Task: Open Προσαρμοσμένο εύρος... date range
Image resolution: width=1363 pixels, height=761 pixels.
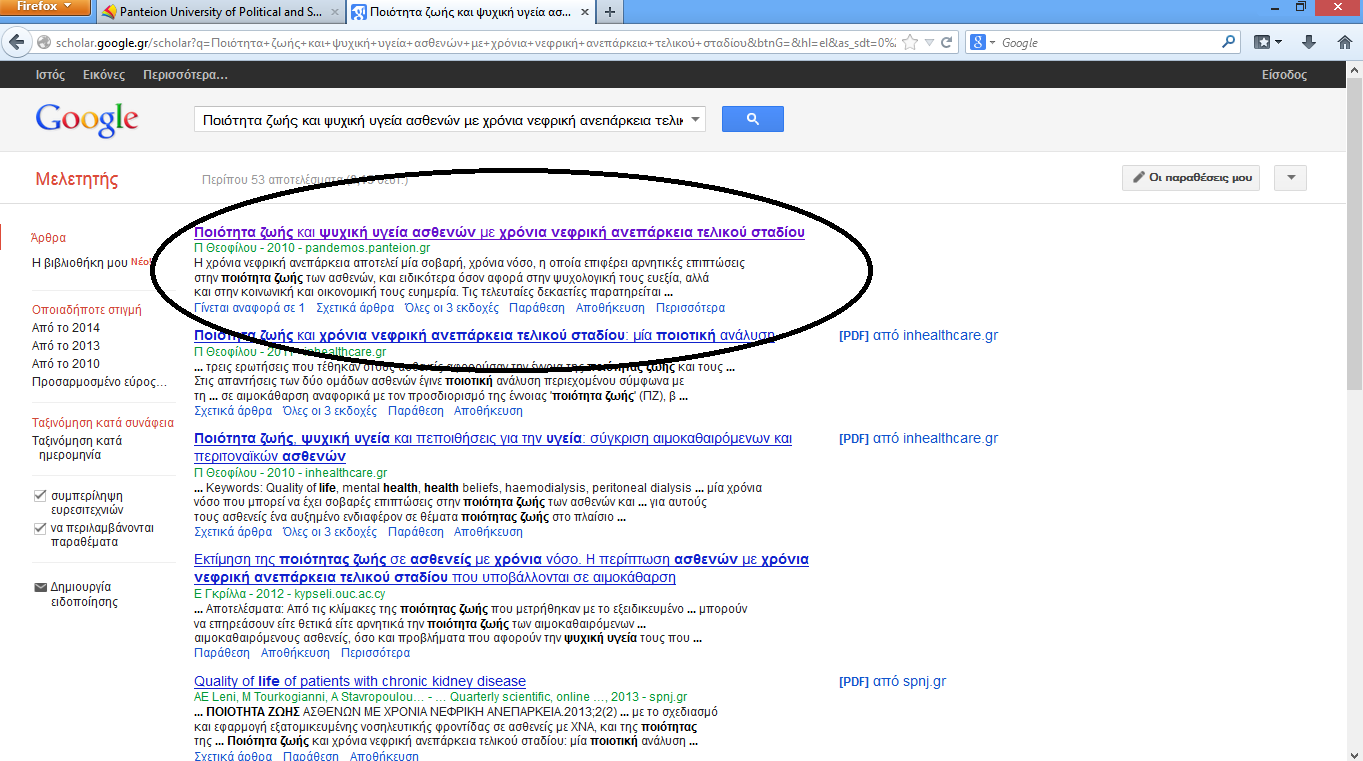Action: click(99, 382)
